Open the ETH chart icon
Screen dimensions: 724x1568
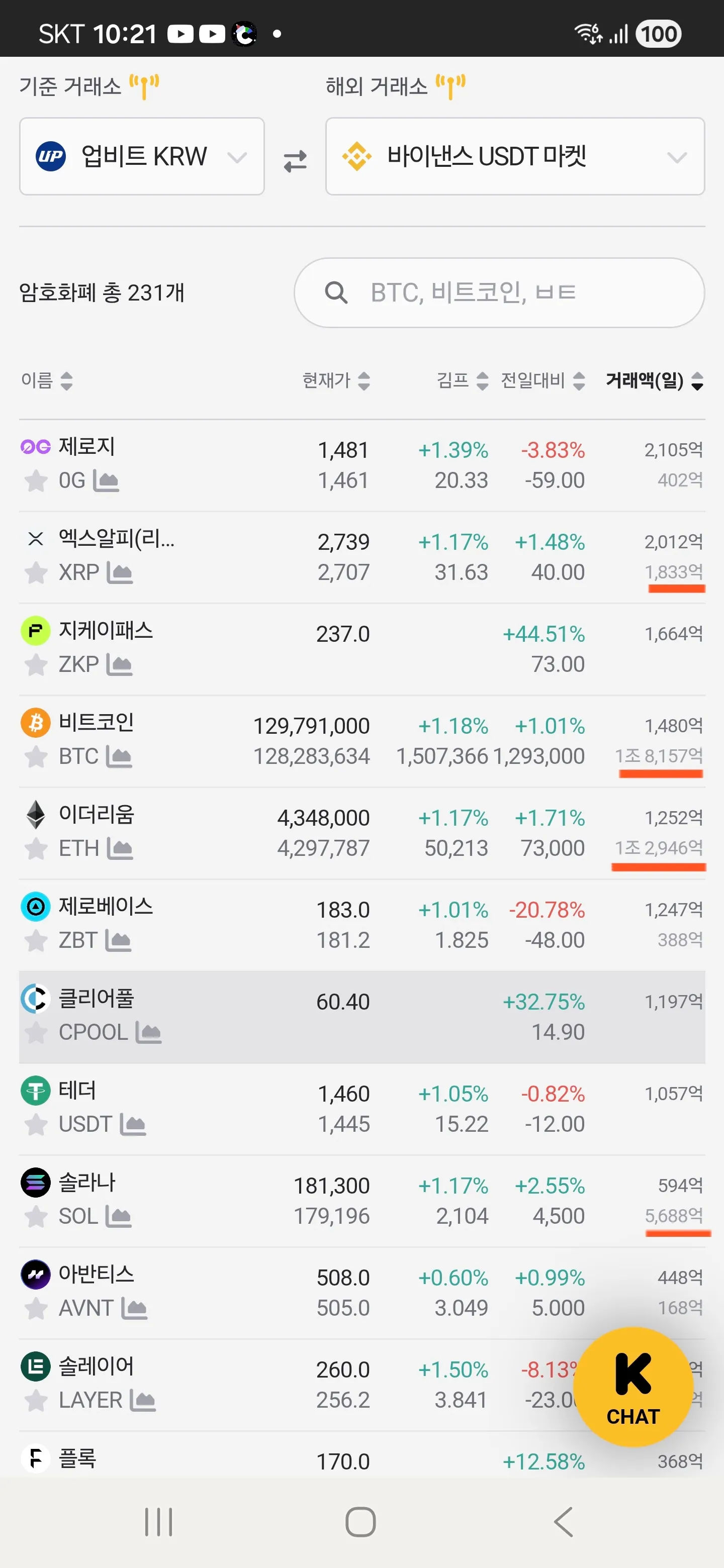(119, 848)
